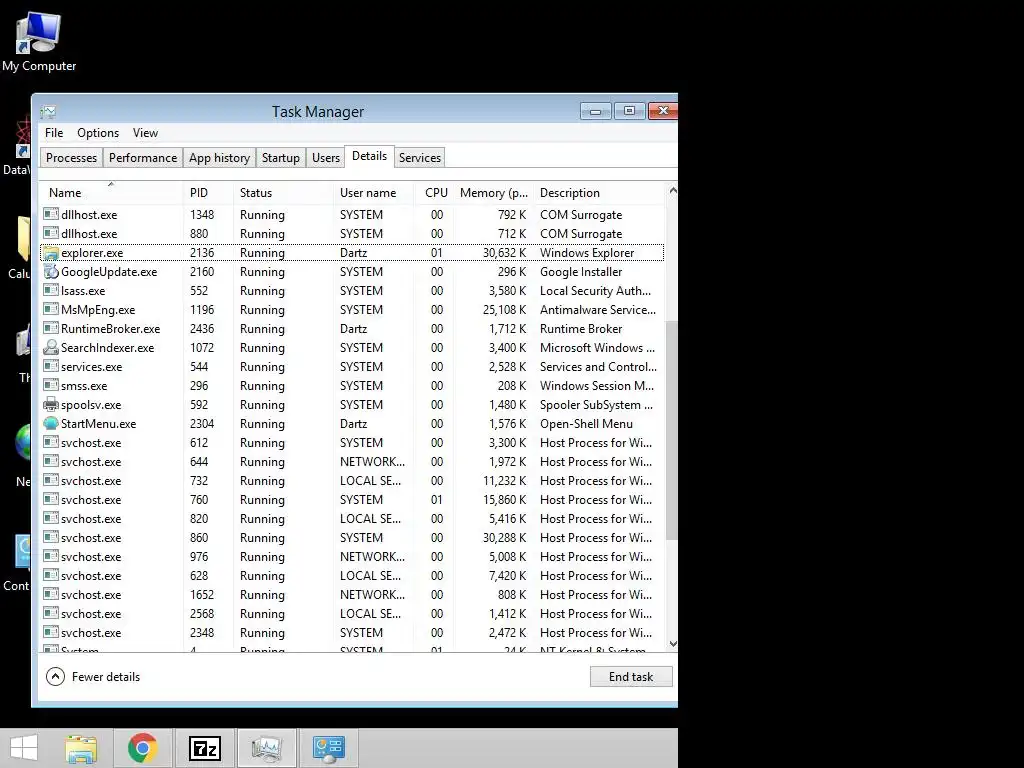Click the Spooler SubSystem description
The image size is (1024, 768).
point(596,404)
